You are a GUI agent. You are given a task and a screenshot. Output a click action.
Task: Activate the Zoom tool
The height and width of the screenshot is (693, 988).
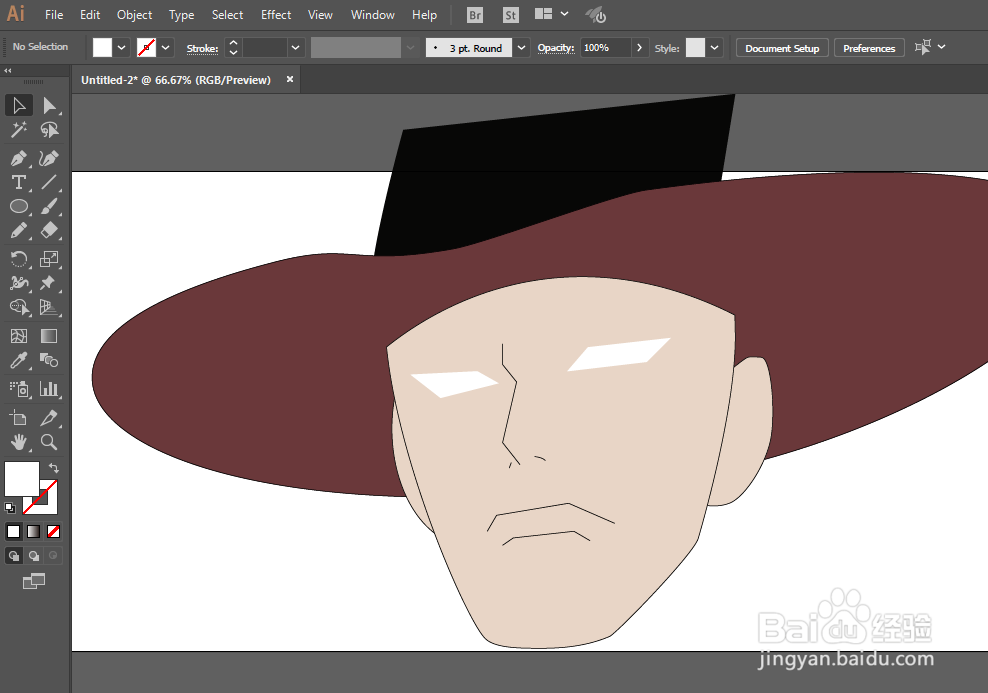pos(48,442)
